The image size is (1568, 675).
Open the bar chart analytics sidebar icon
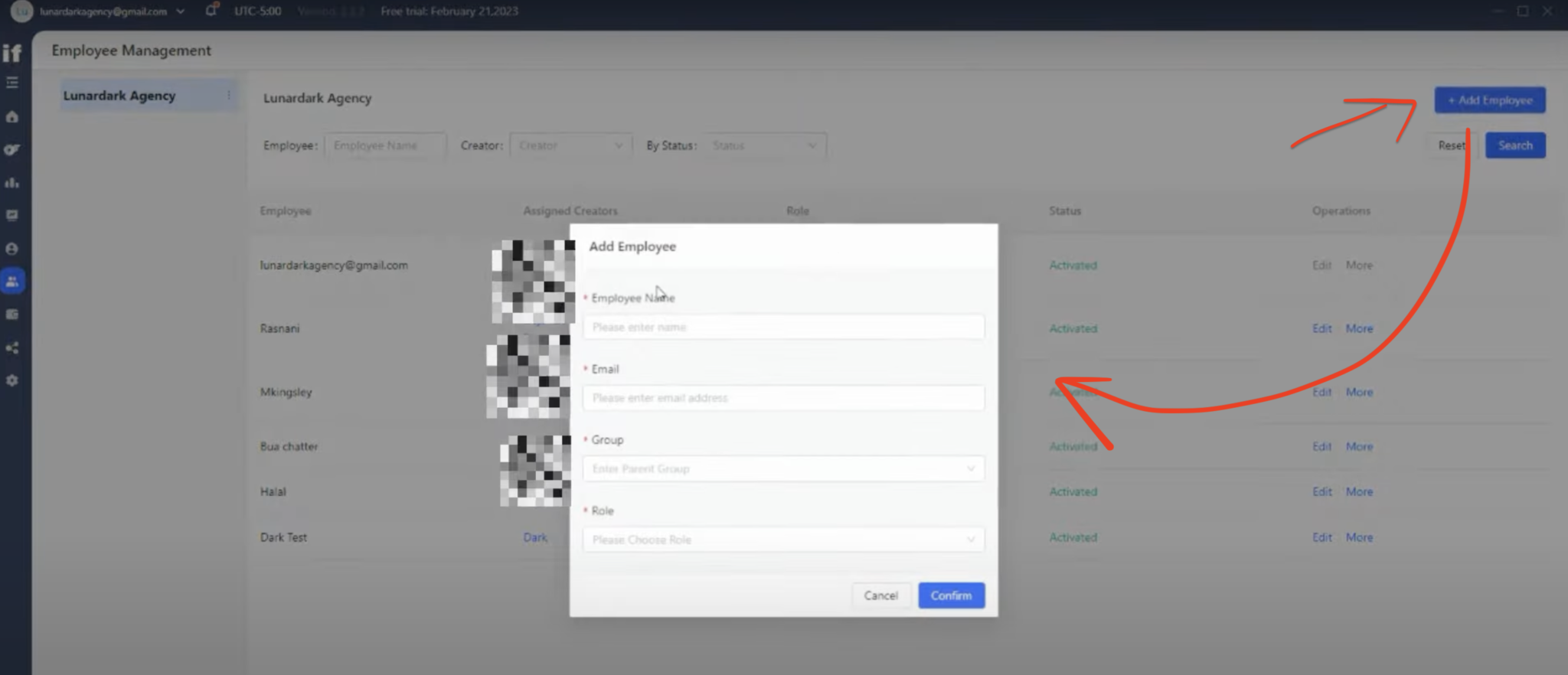[x=12, y=183]
